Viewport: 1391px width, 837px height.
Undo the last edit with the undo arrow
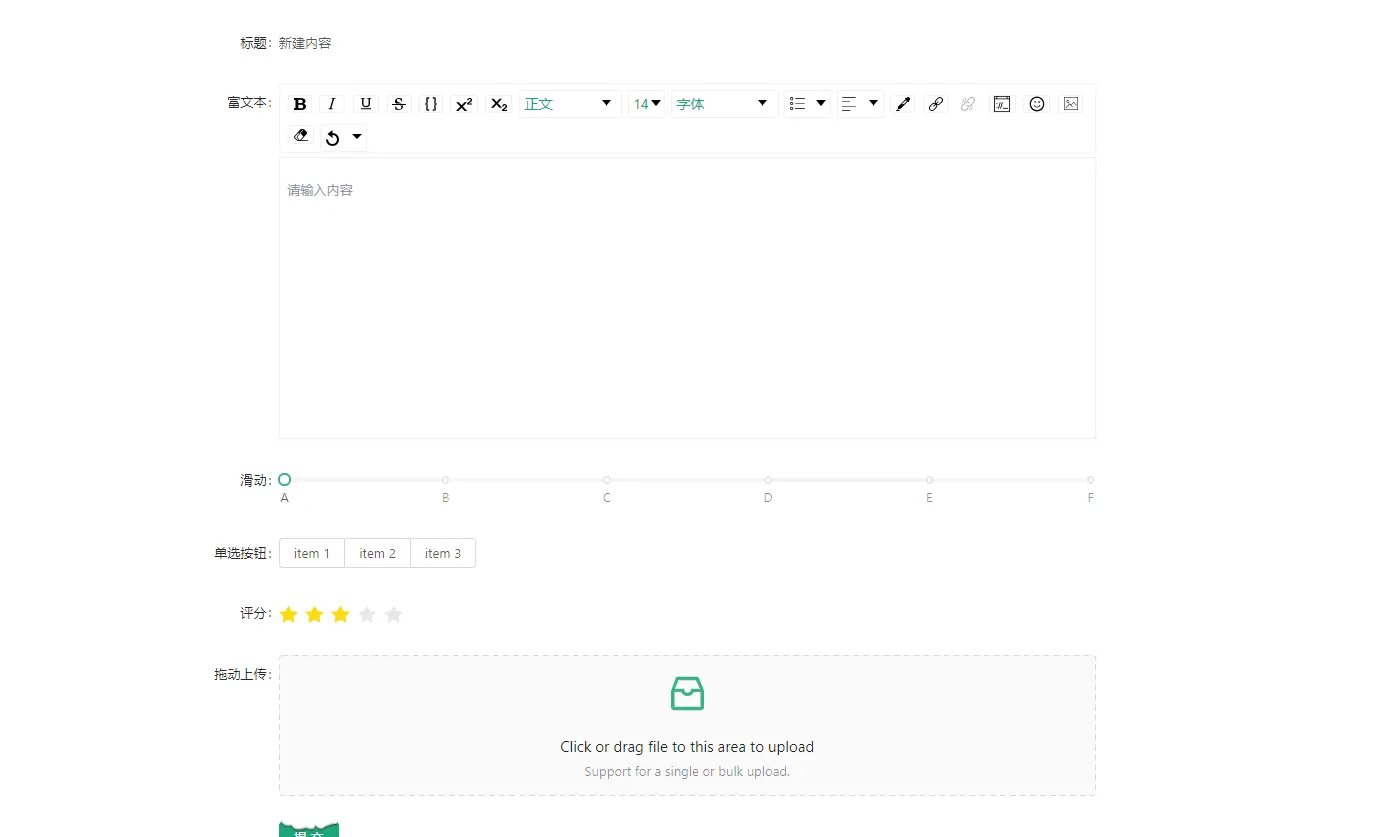pyautogui.click(x=334, y=138)
